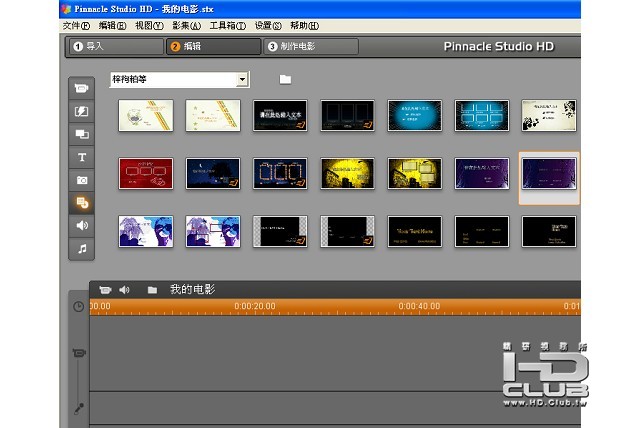Select the night sky tree silhouette template
The height and width of the screenshot is (428, 640).
(x=213, y=173)
